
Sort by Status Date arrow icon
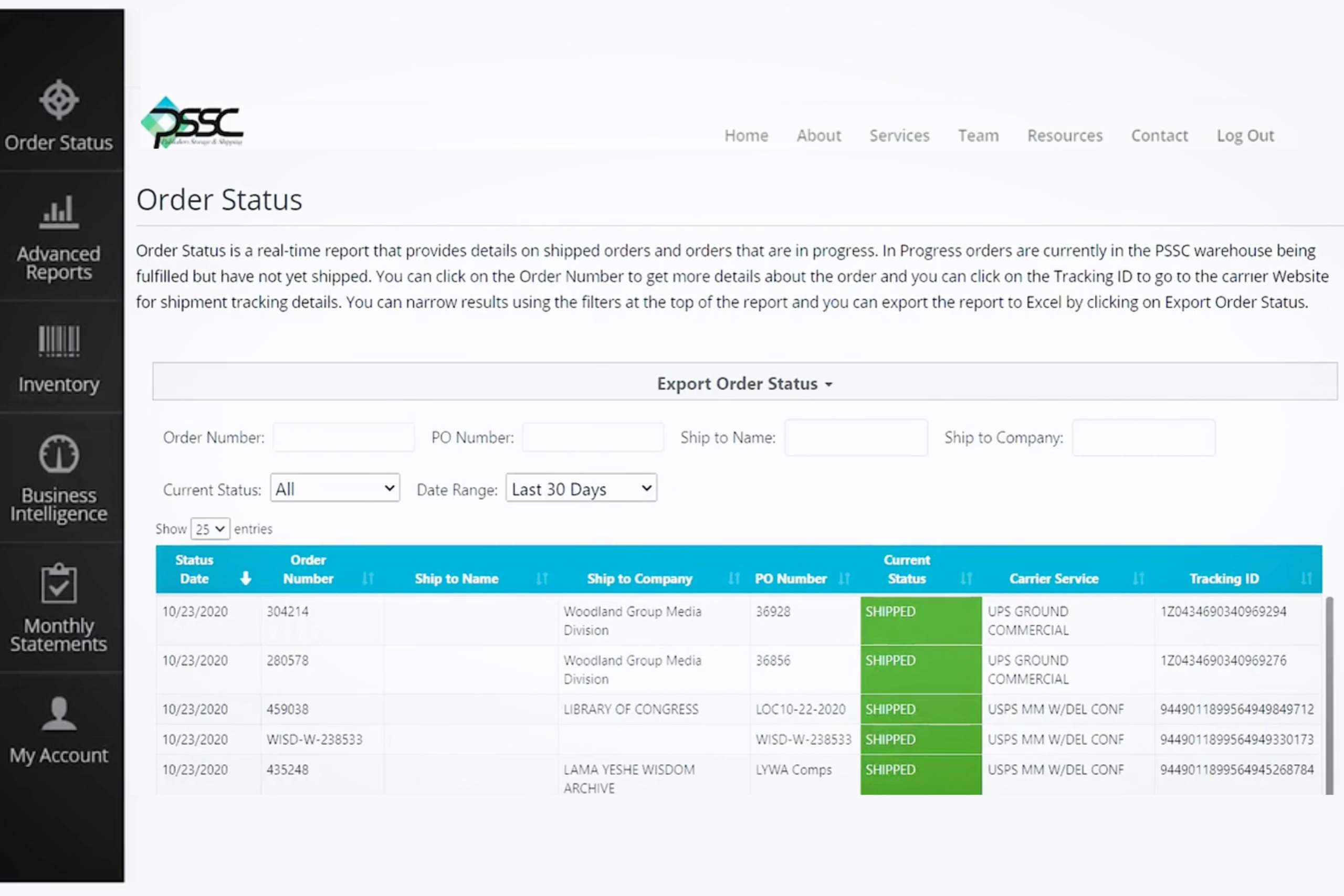pos(246,578)
